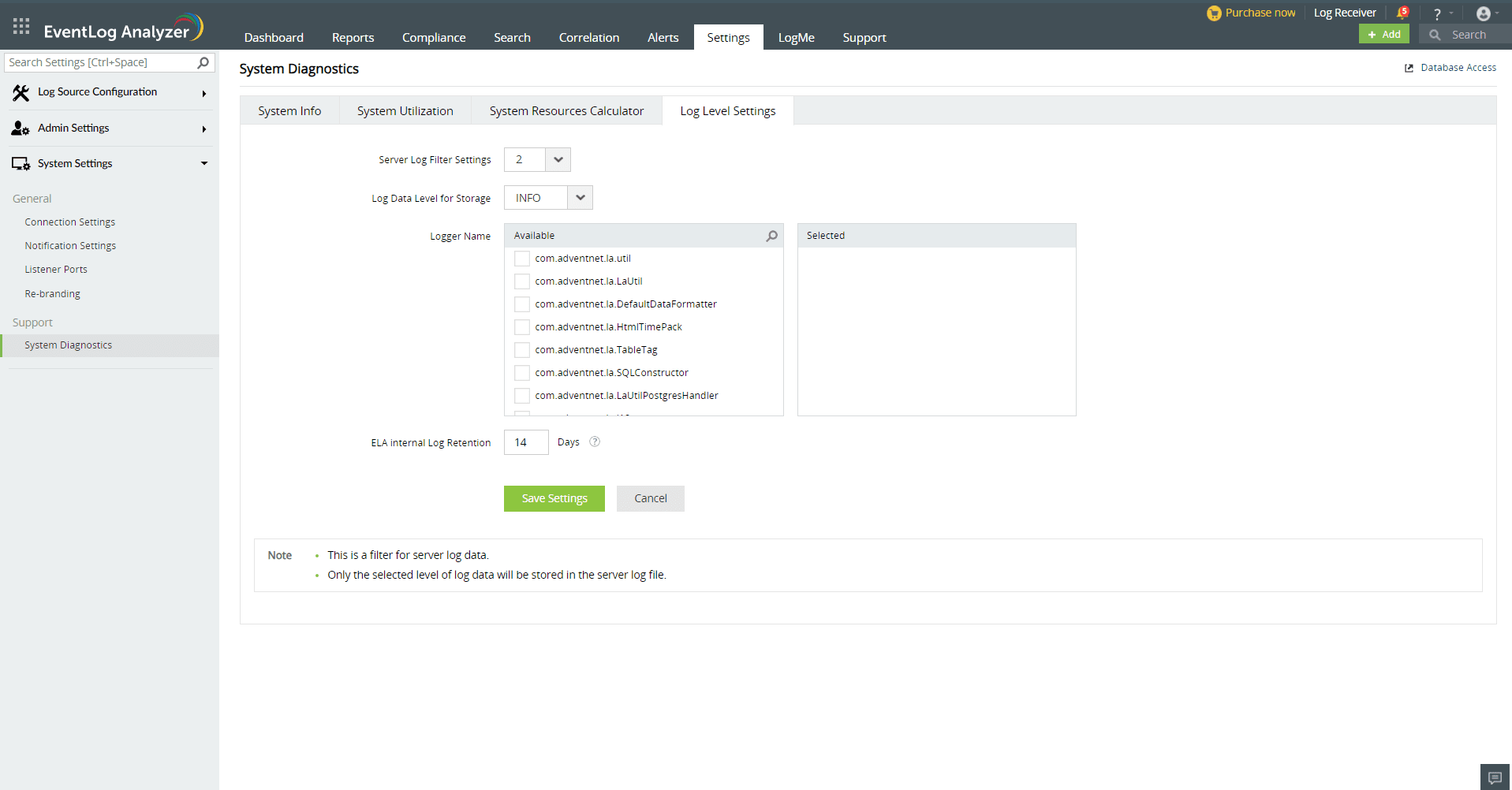Open the chat icon at bottom right
The image size is (1512, 790).
[x=1494, y=777]
